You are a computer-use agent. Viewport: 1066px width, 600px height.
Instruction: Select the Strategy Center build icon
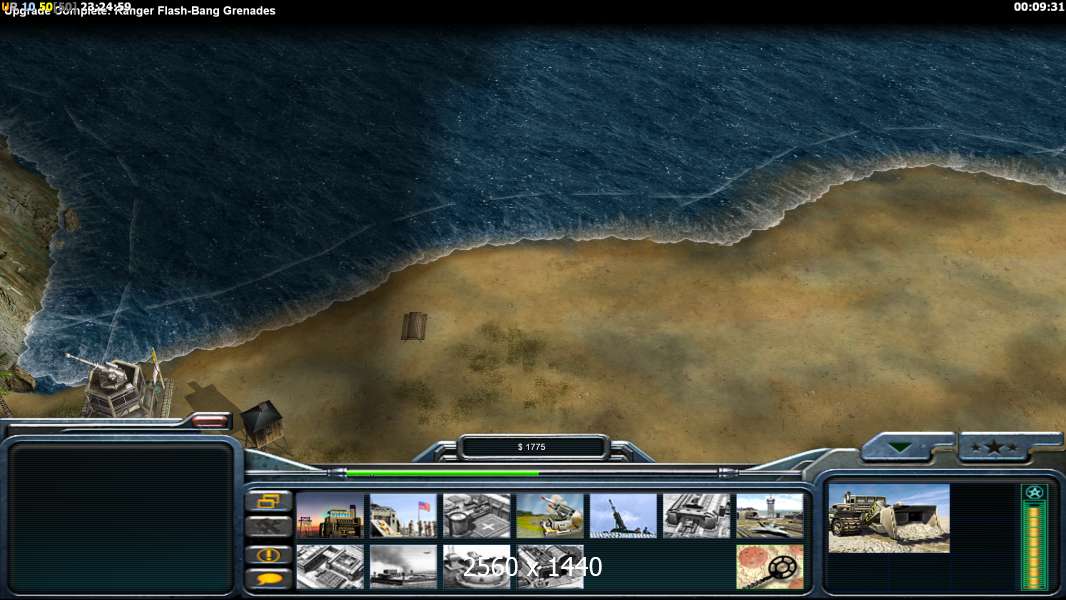[330, 567]
